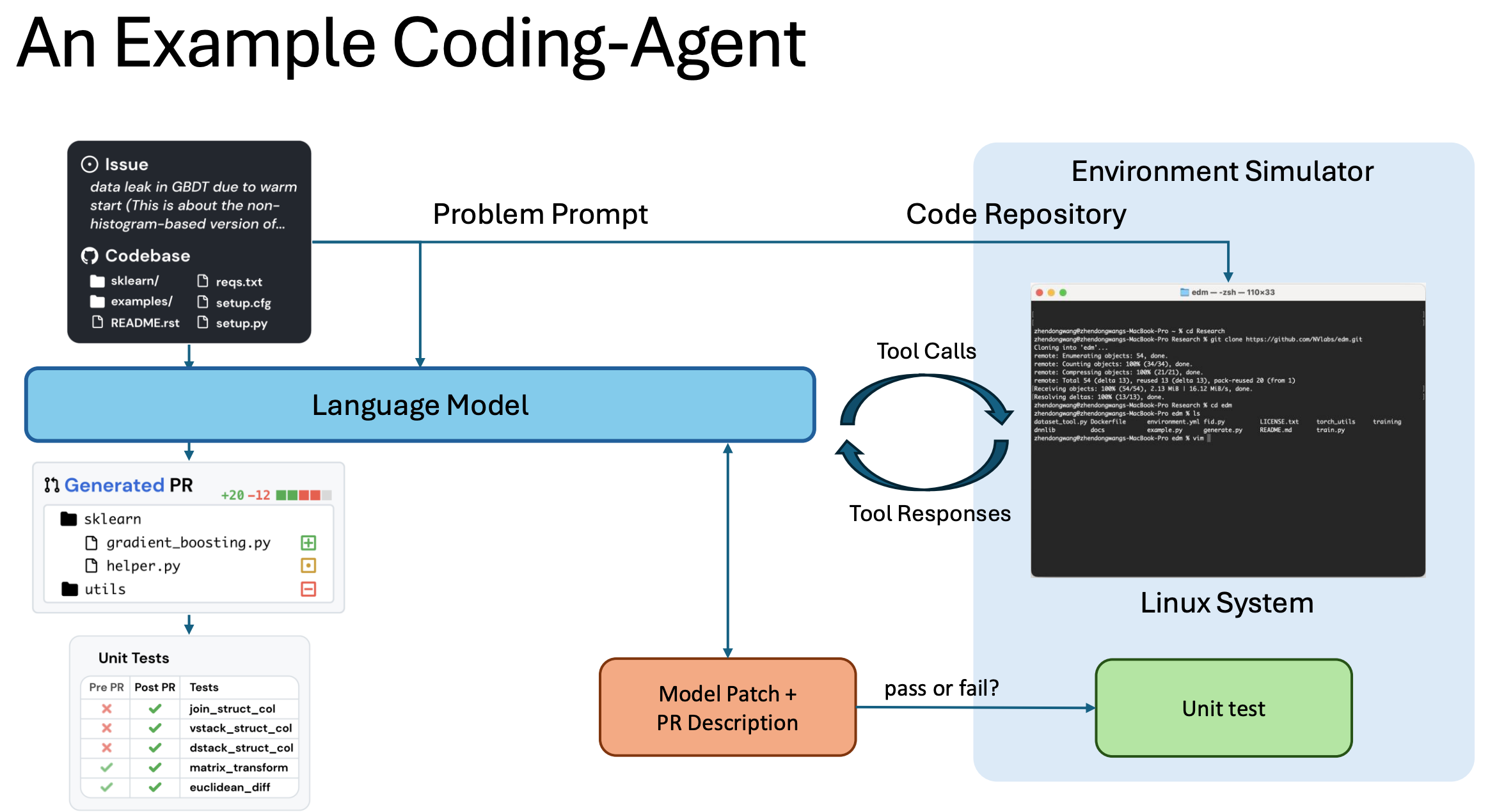This screenshot has height=812, width=1497.
Task: Click green added icon for gradient_boosting.py
Action: click(308, 543)
